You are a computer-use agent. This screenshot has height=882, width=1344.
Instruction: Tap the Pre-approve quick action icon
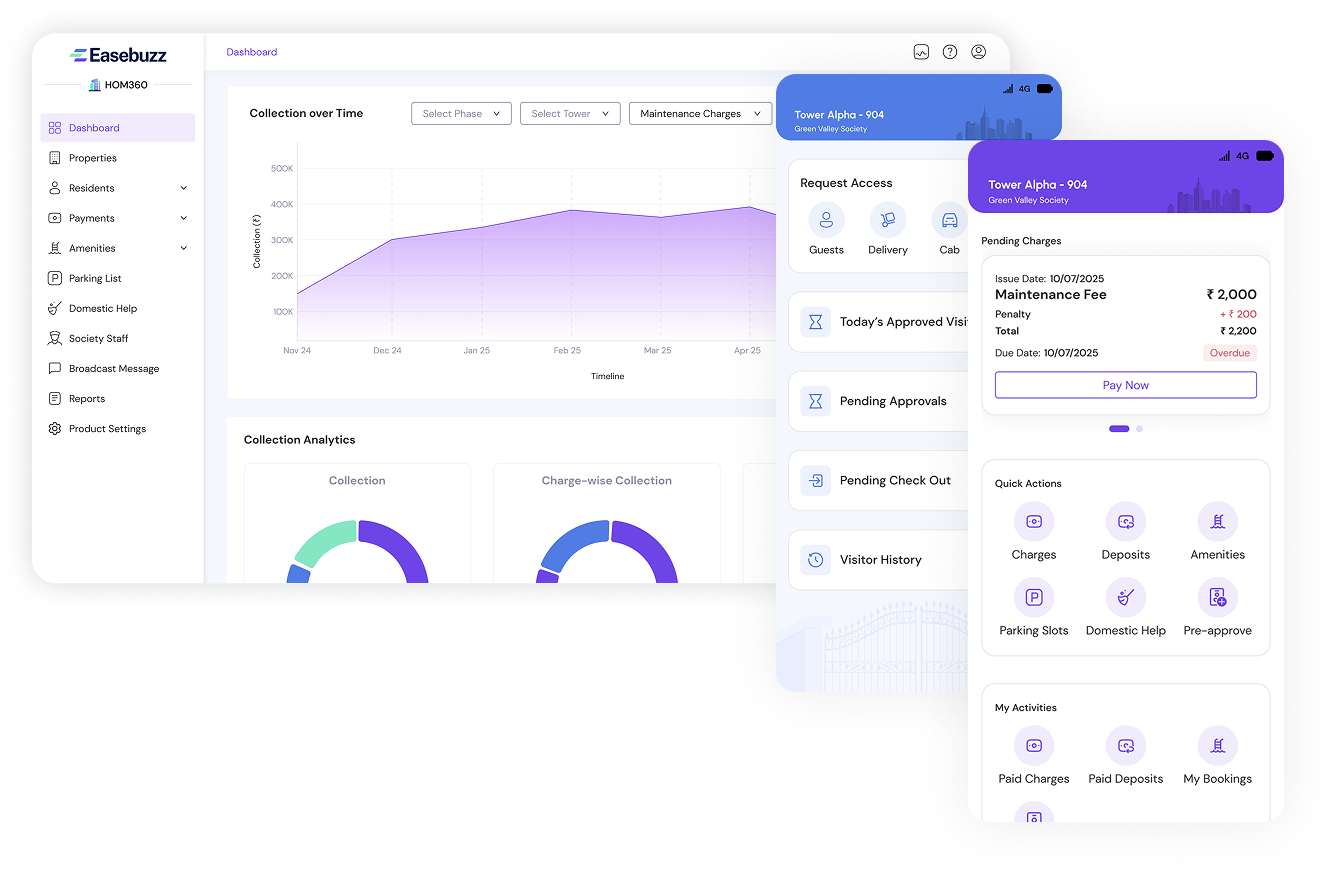(1217, 598)
